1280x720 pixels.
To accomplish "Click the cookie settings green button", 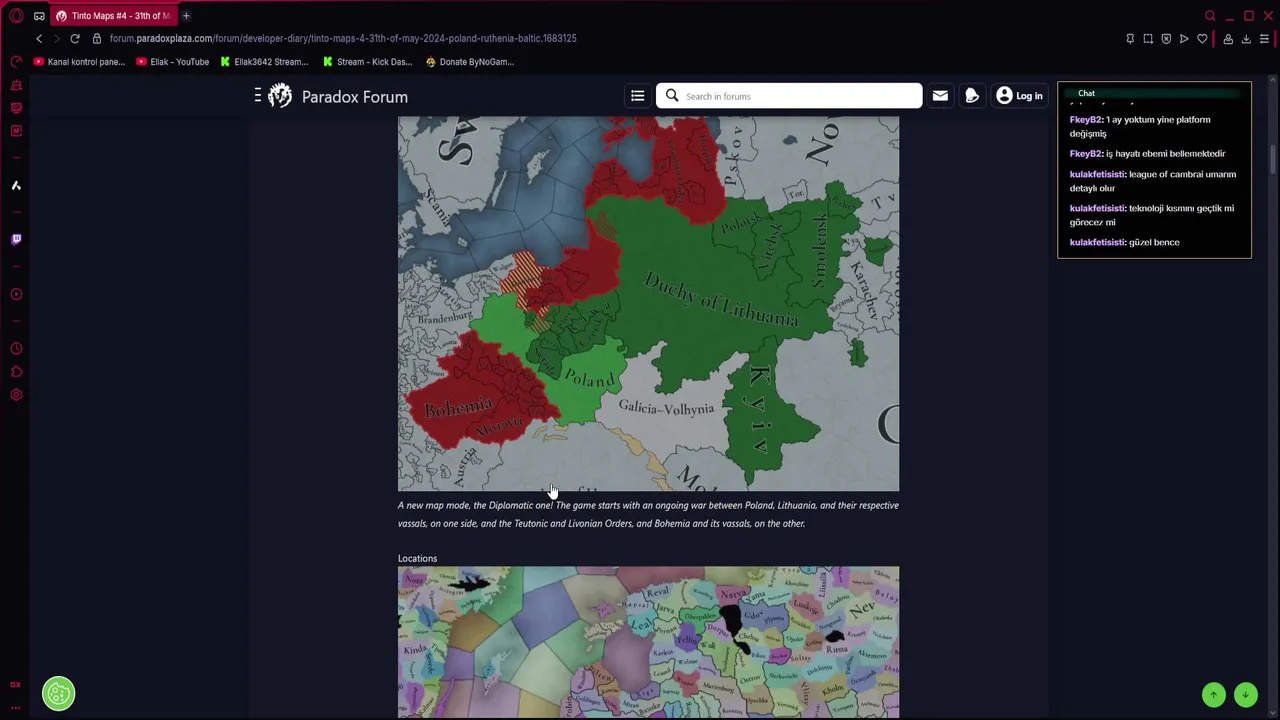I will [x=58, y=693].
